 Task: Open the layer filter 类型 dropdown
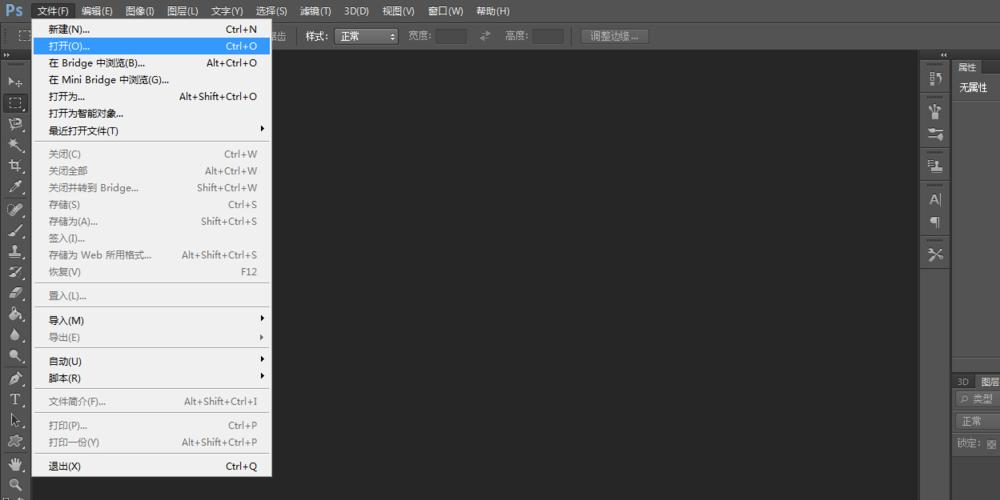coord(978,399)
